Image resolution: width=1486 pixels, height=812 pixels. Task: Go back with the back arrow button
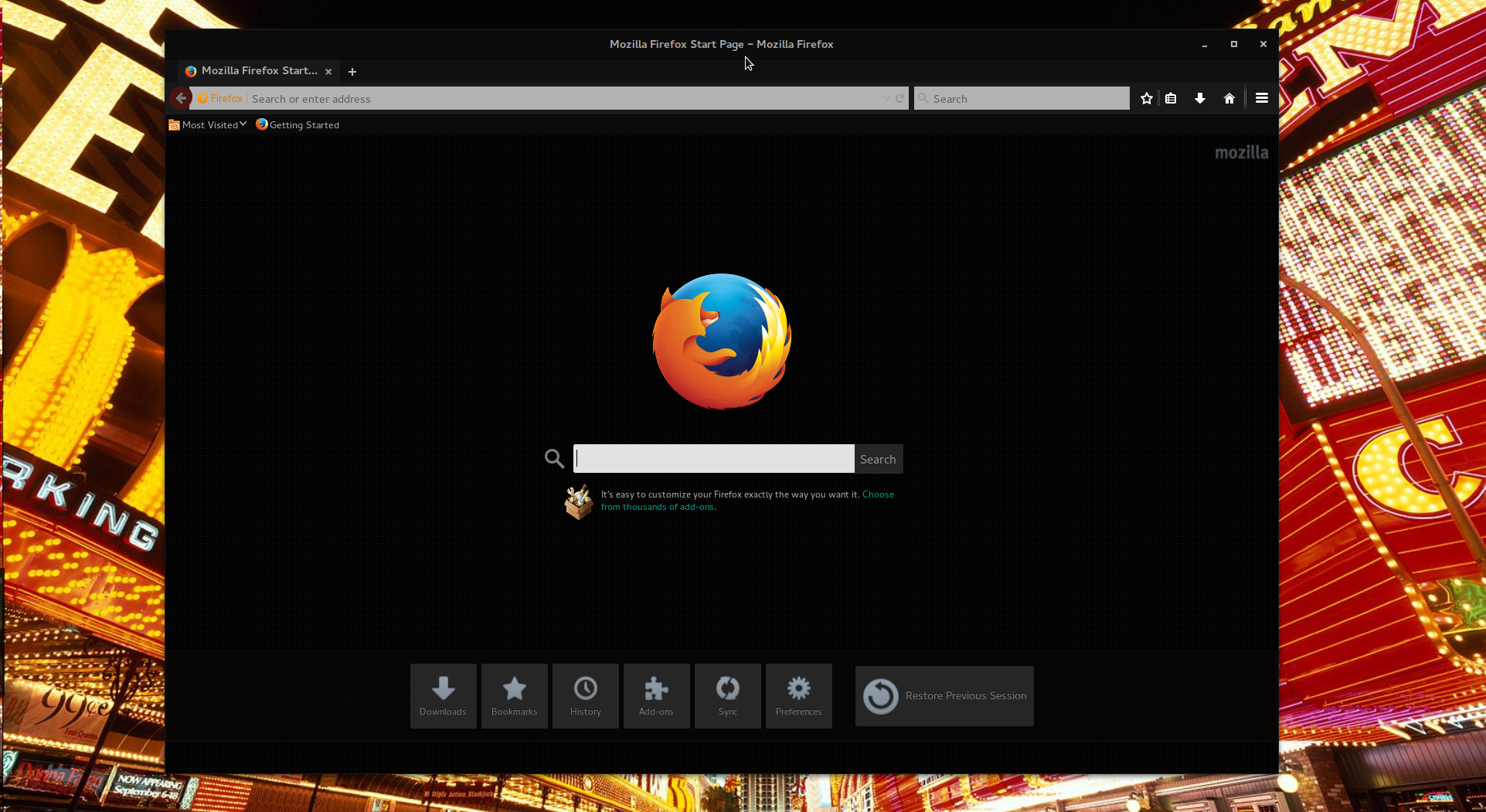pos(181,98)
